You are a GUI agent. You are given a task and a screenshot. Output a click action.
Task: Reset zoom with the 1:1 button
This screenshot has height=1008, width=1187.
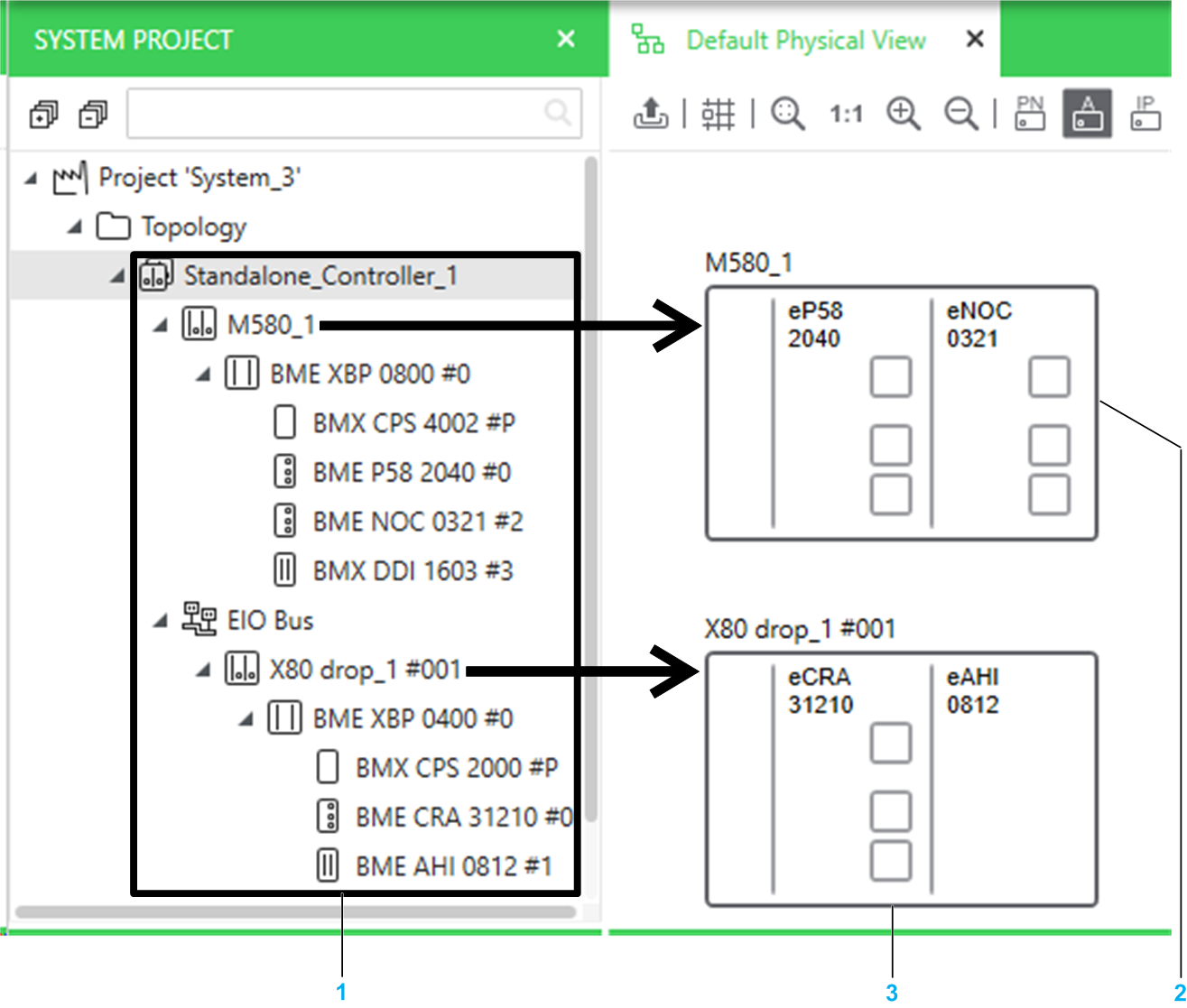(x=846, y=115)
